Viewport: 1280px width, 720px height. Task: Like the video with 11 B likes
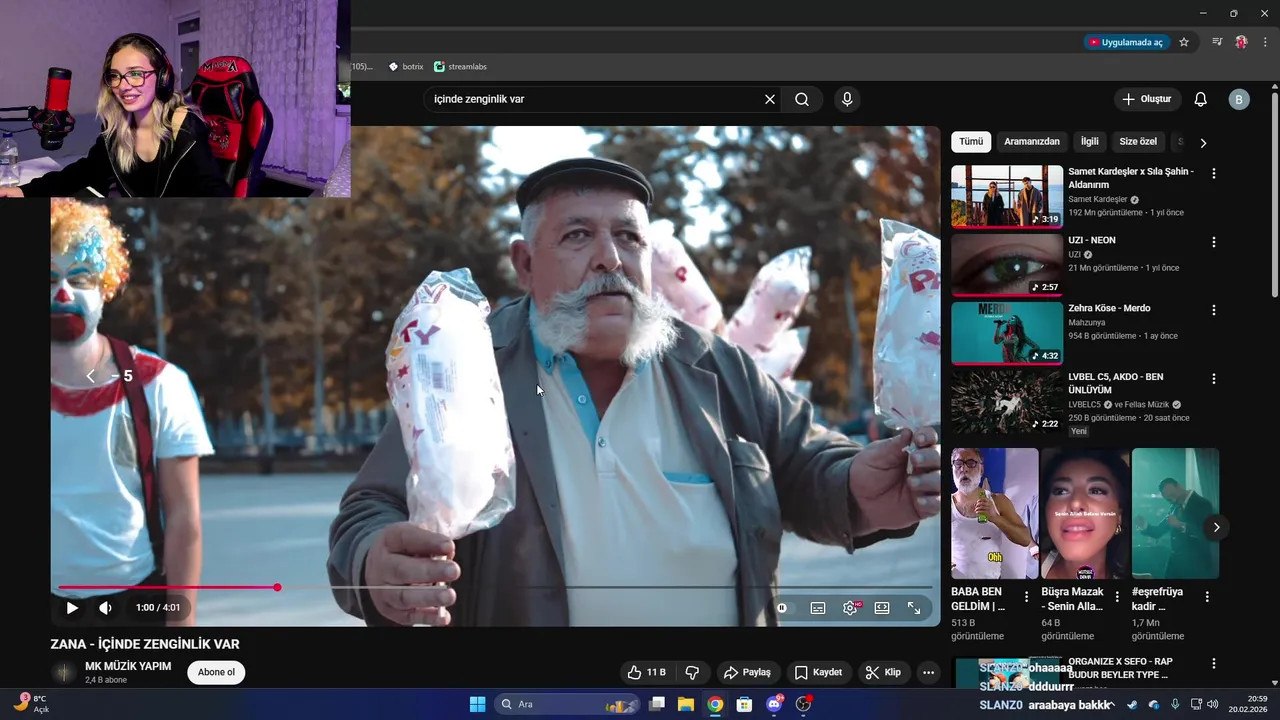tap(646, 672)
